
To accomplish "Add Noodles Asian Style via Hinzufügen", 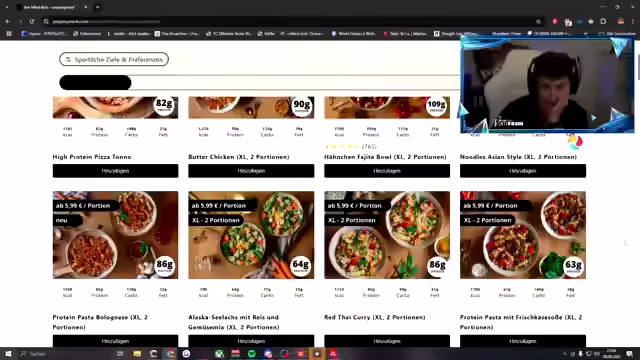I will (x=523, y=171).
